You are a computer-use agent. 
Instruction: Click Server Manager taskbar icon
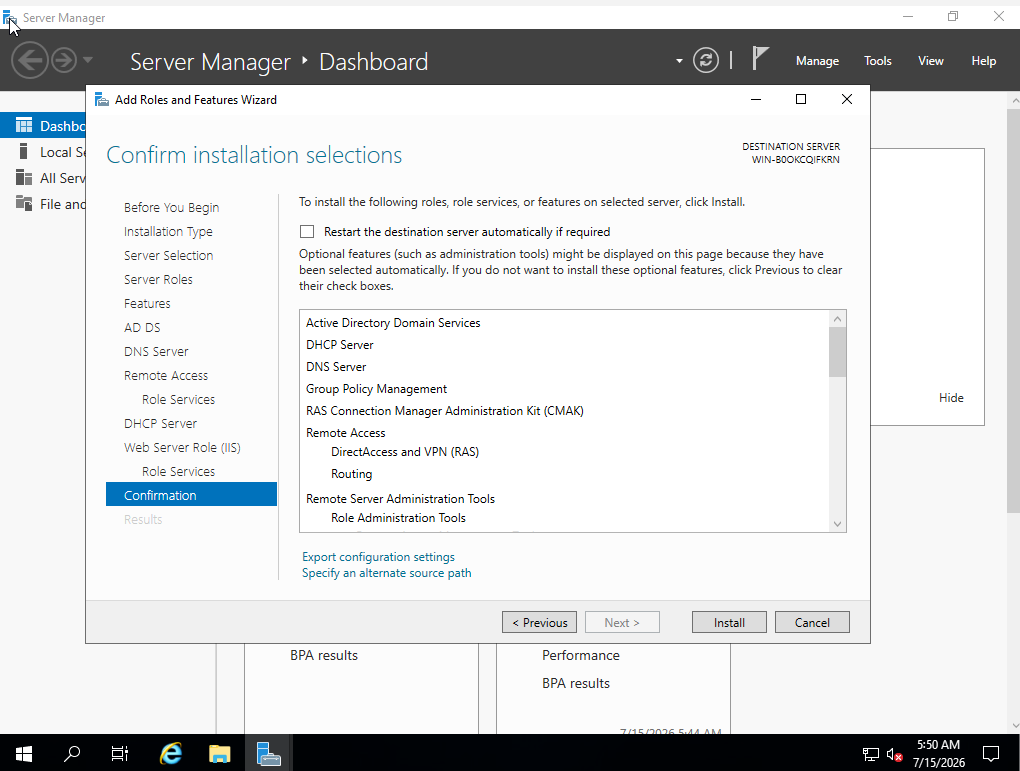(268, 753)
